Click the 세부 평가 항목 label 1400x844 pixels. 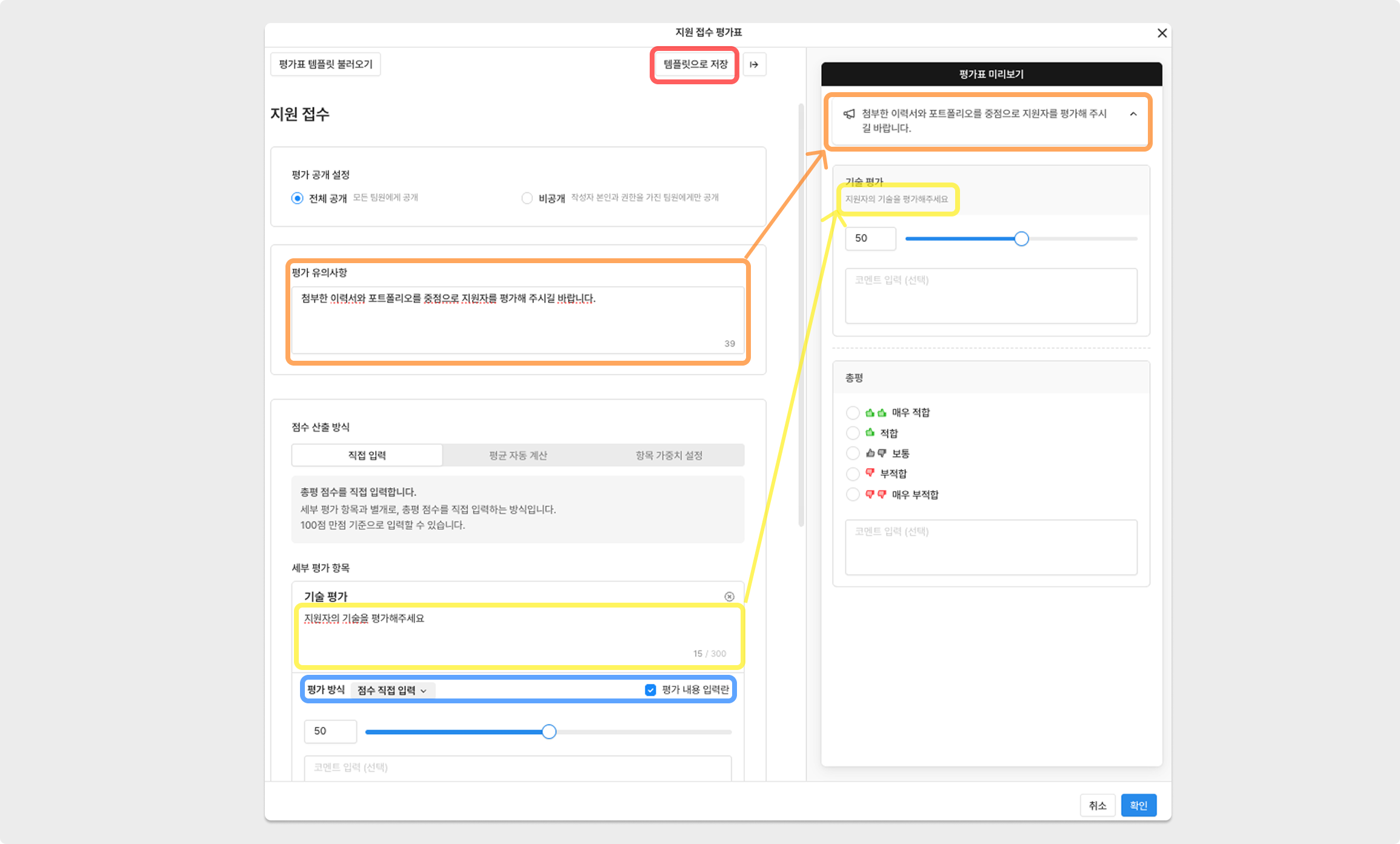tap(321, 568)
